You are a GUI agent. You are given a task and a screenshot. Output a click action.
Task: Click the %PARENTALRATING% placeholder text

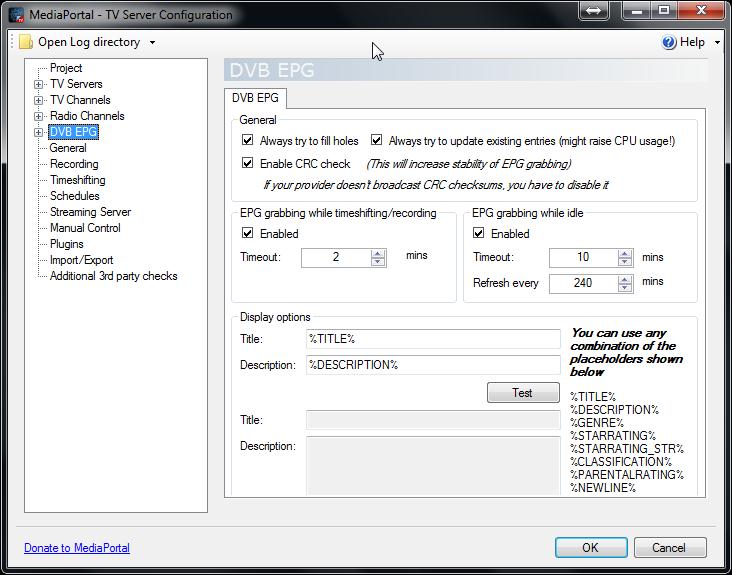tap(626, 475)
